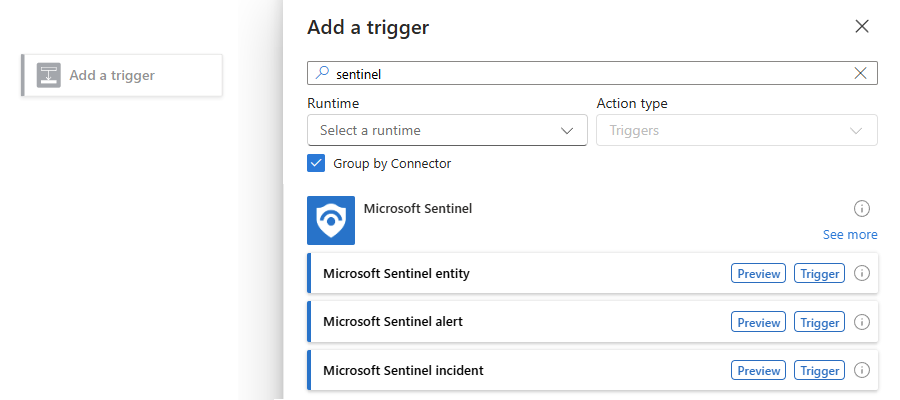Uncheck Group by Connector checkbox

coord(316,164)
